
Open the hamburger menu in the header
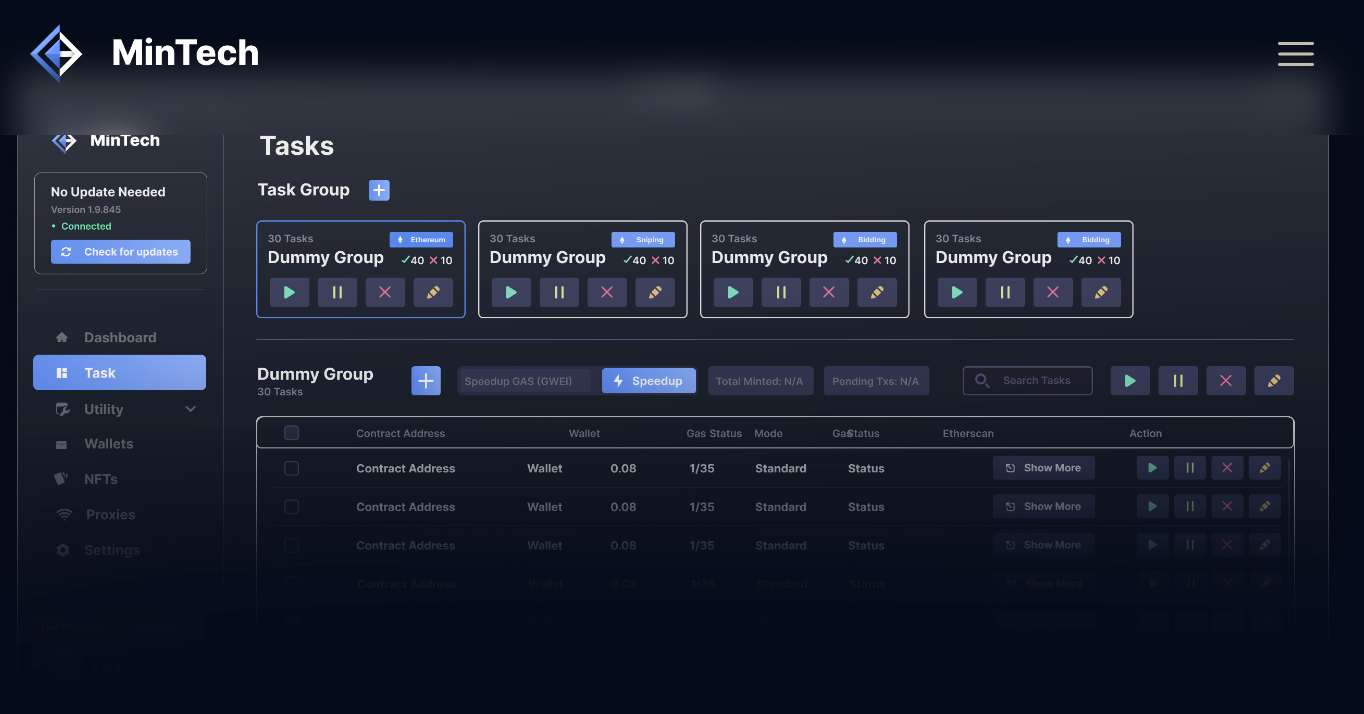point(1295,54)
